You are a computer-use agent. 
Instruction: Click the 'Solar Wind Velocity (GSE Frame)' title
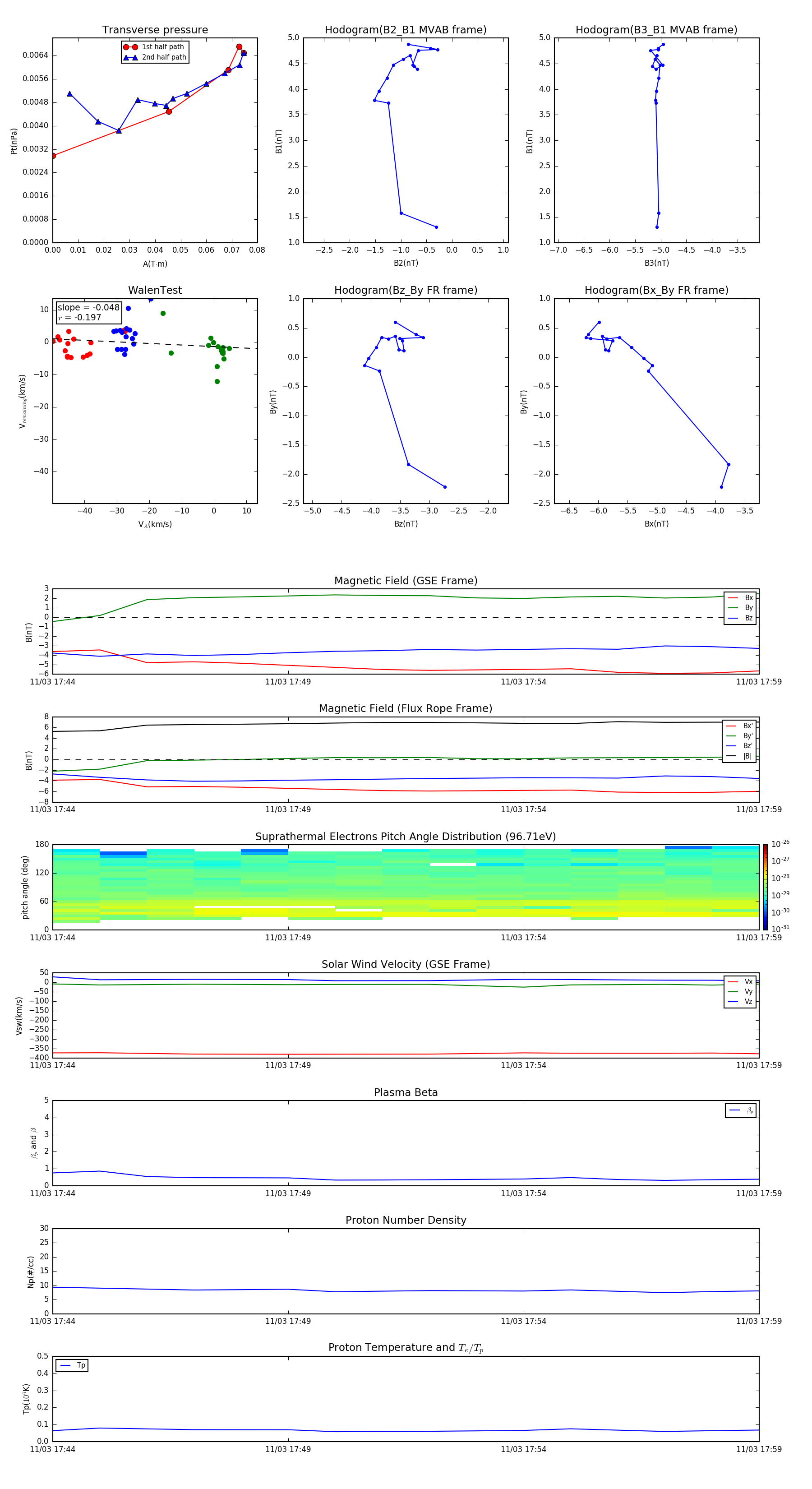(x=406, y=964)
